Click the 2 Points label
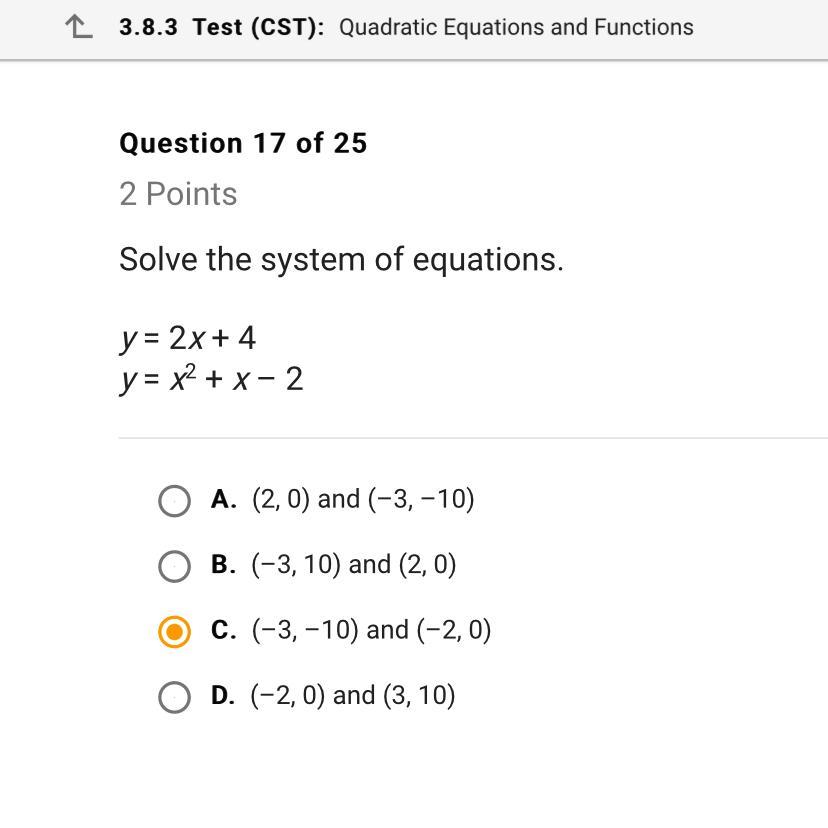This screenshot has width=828, height=828. click(x=178, y=194)
